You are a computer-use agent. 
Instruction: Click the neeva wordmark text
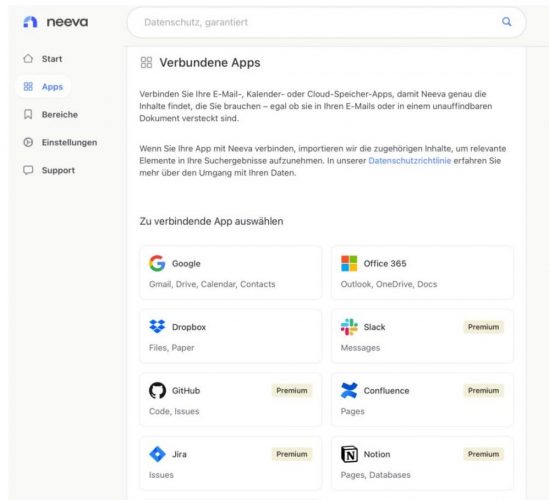[67, 22]
